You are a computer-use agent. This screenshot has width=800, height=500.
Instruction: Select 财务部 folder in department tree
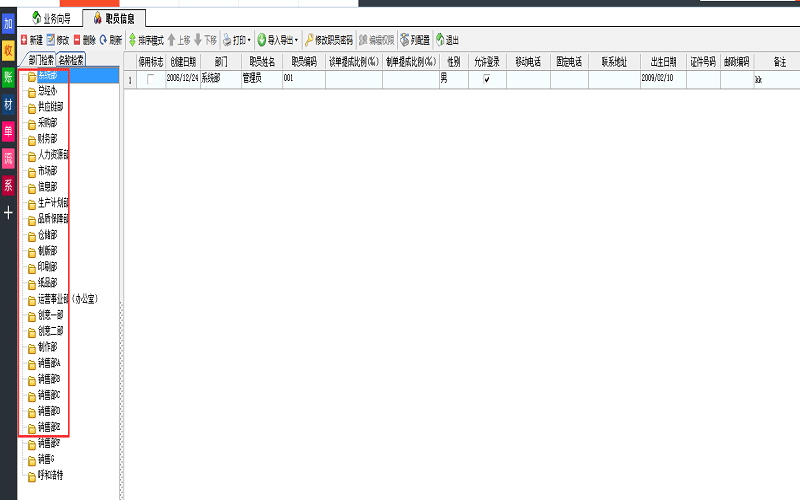pos(47,139)
